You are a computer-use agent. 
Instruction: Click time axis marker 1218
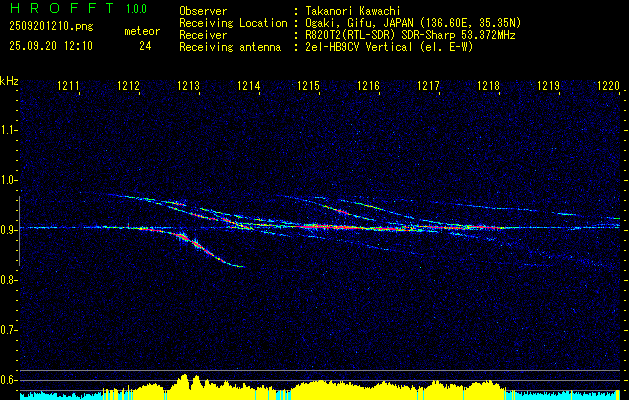pos(489,85)
